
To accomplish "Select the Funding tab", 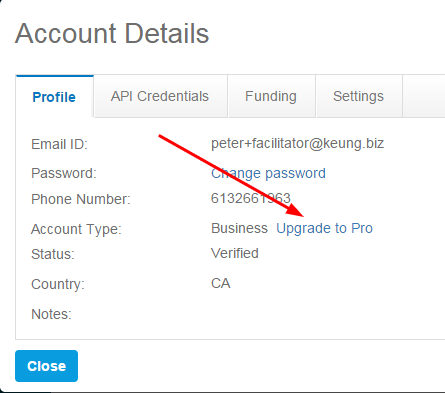I will (271, 96).
